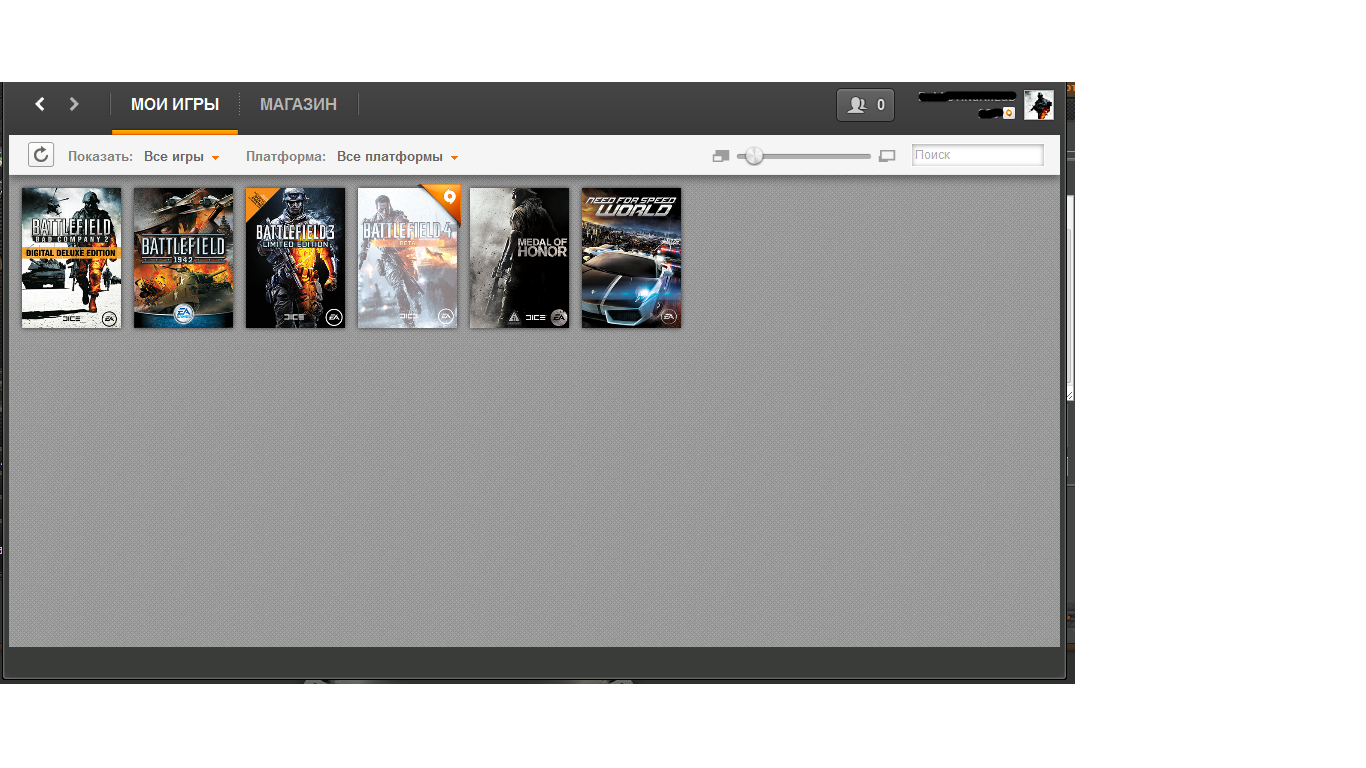This screenshot has width=1366, height=768.
Task: Focus the Поиск search field
Action: pyautogui.click(x=977, y=155)
